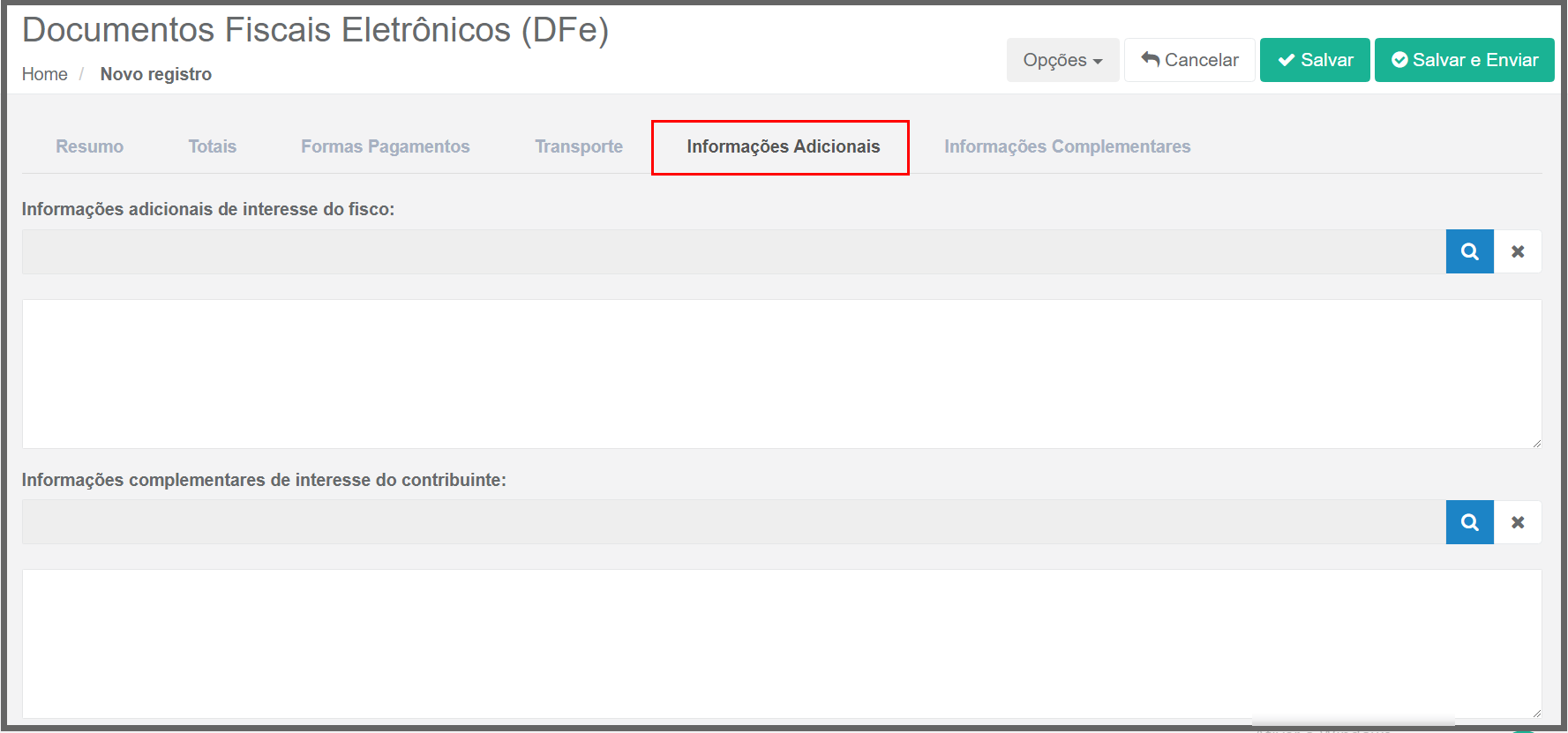This screenshot has width=1568, height=733.
Task: Focus the fisco information text area
Action: pos(781,373)
